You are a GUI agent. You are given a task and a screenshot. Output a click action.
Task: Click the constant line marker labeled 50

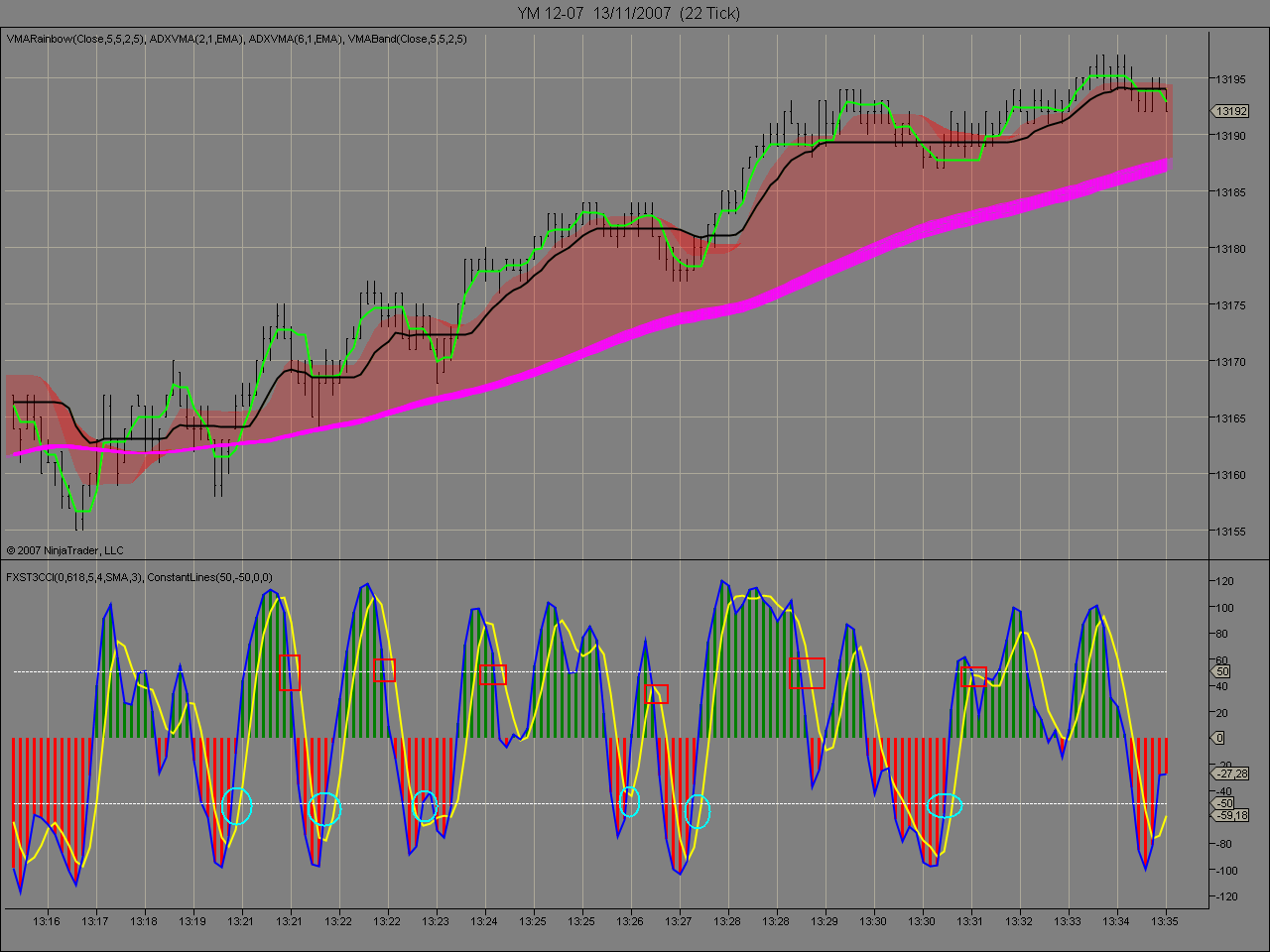1221,671
